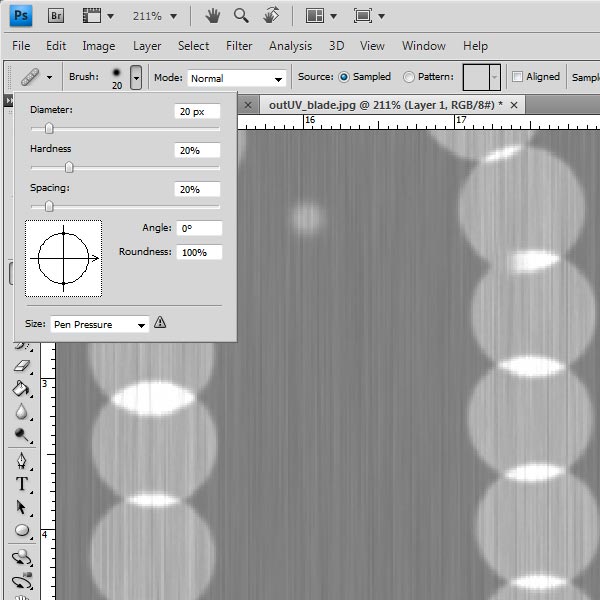Open the View Extras filmstrip icon
The height and width of the screenshot is (600, 600).
pos(92,16)
